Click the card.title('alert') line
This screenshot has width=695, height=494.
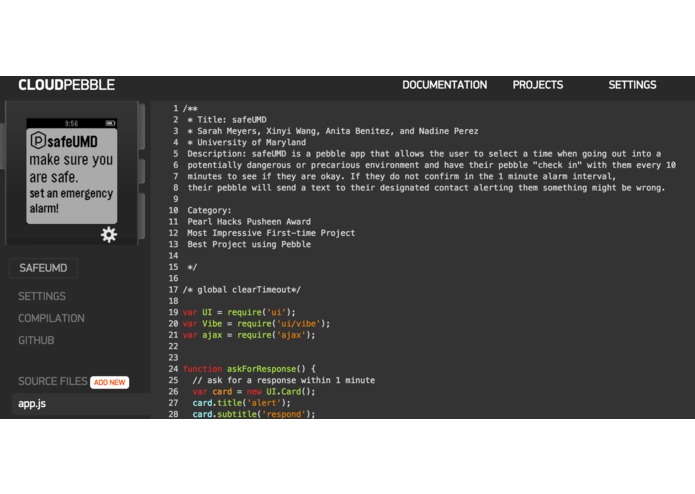tap(242, 403)
